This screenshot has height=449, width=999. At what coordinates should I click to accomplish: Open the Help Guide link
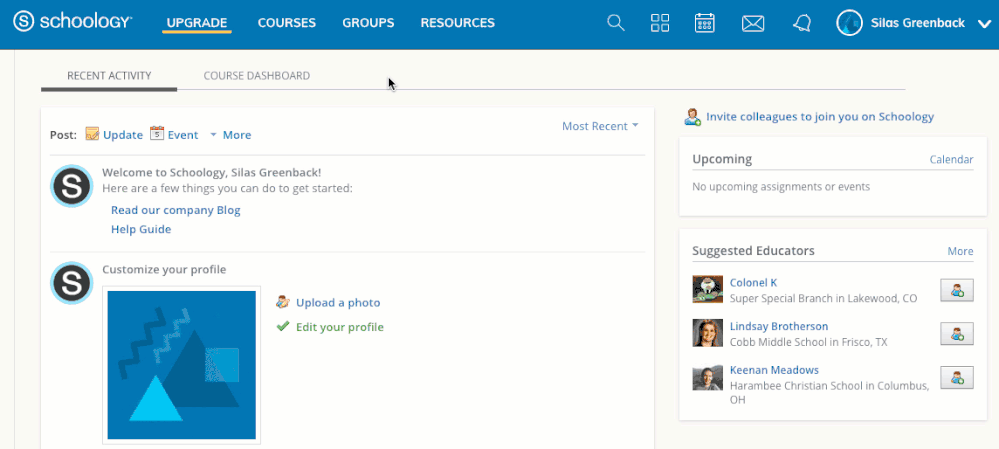click(x=141, y=229)
